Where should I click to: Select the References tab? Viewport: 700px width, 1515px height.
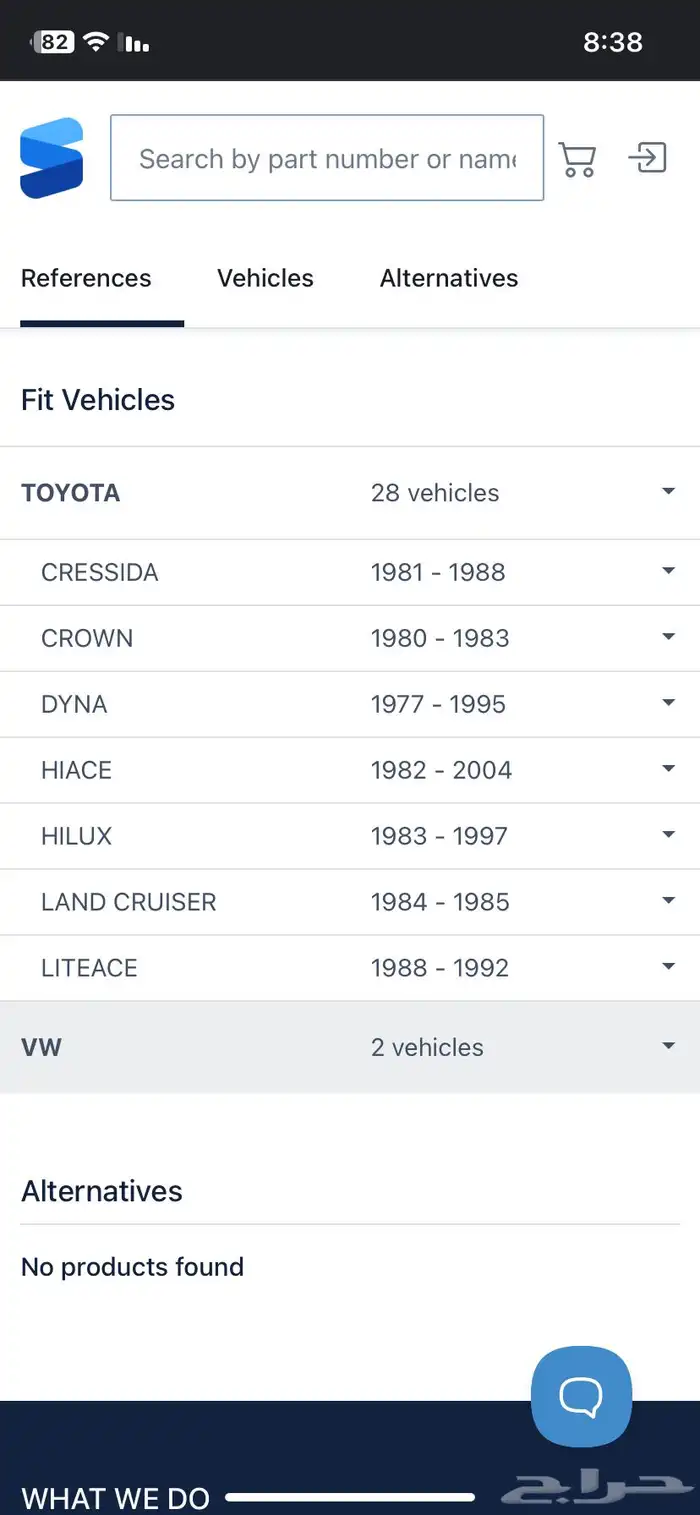[86, 278]
